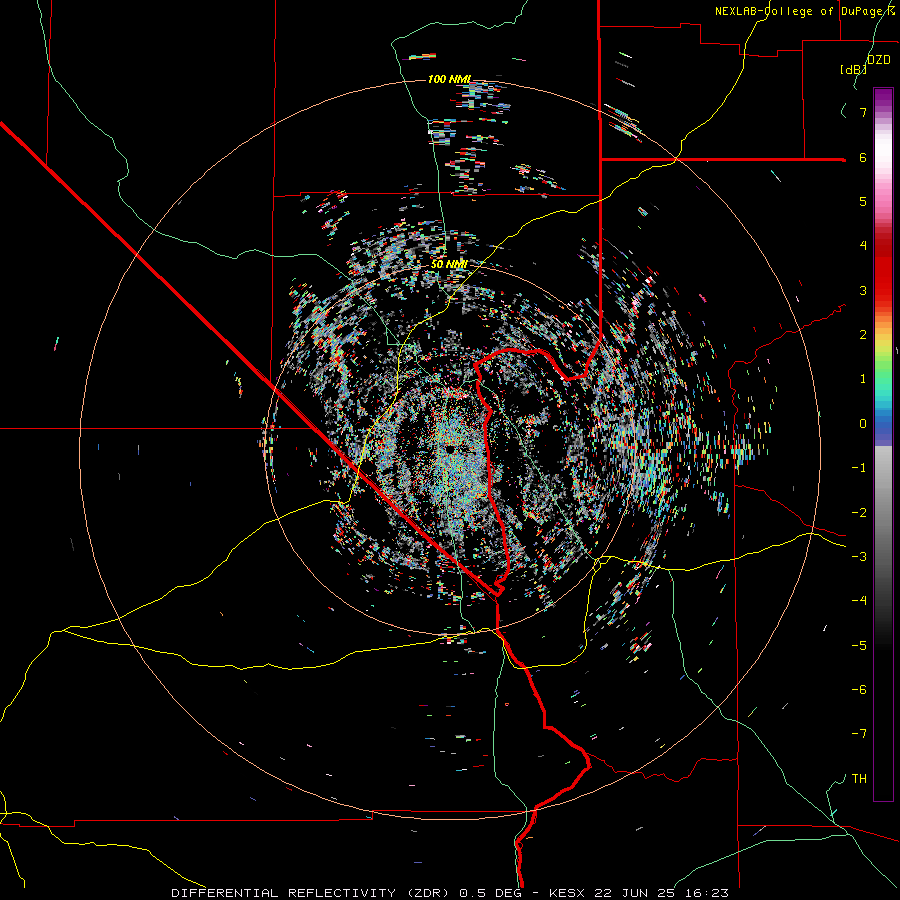This screenshot has width=900, height=900.
Task: Click the "TH" threshold label on scale
Action: tap(859, 779)
